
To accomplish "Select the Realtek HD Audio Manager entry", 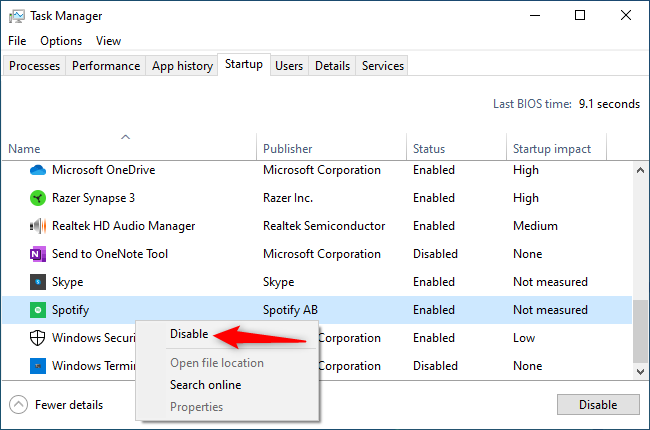I will point(124,226).
